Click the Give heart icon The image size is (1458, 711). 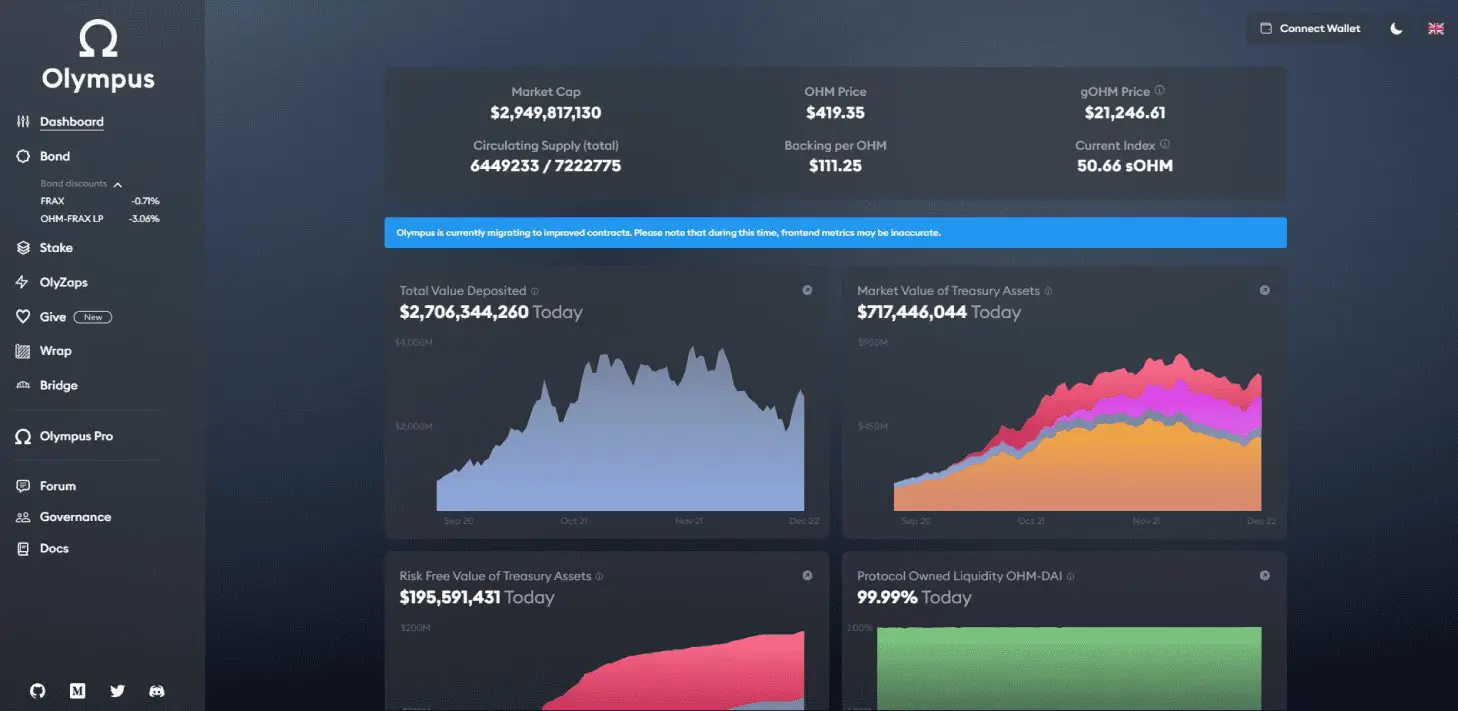23,317
